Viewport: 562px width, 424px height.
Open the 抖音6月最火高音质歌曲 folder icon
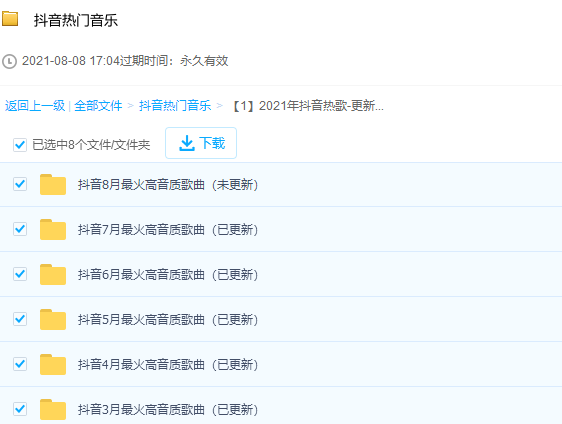pos(53,274)
